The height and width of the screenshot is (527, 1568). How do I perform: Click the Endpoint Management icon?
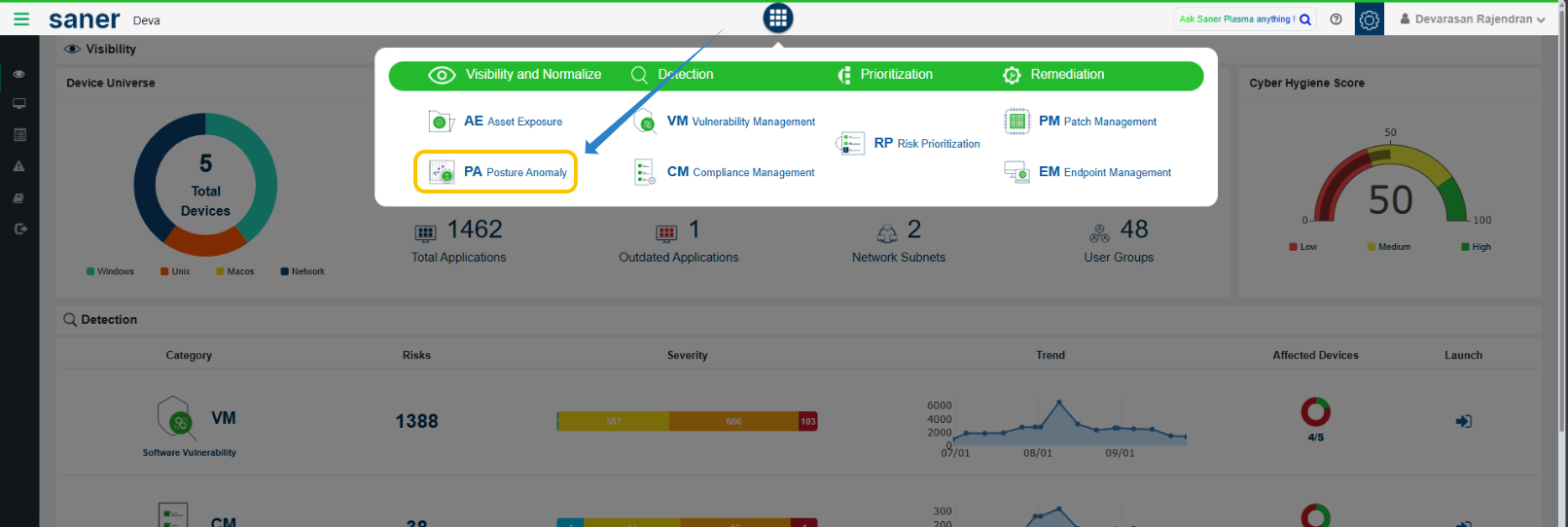(x=1016, y=172)
